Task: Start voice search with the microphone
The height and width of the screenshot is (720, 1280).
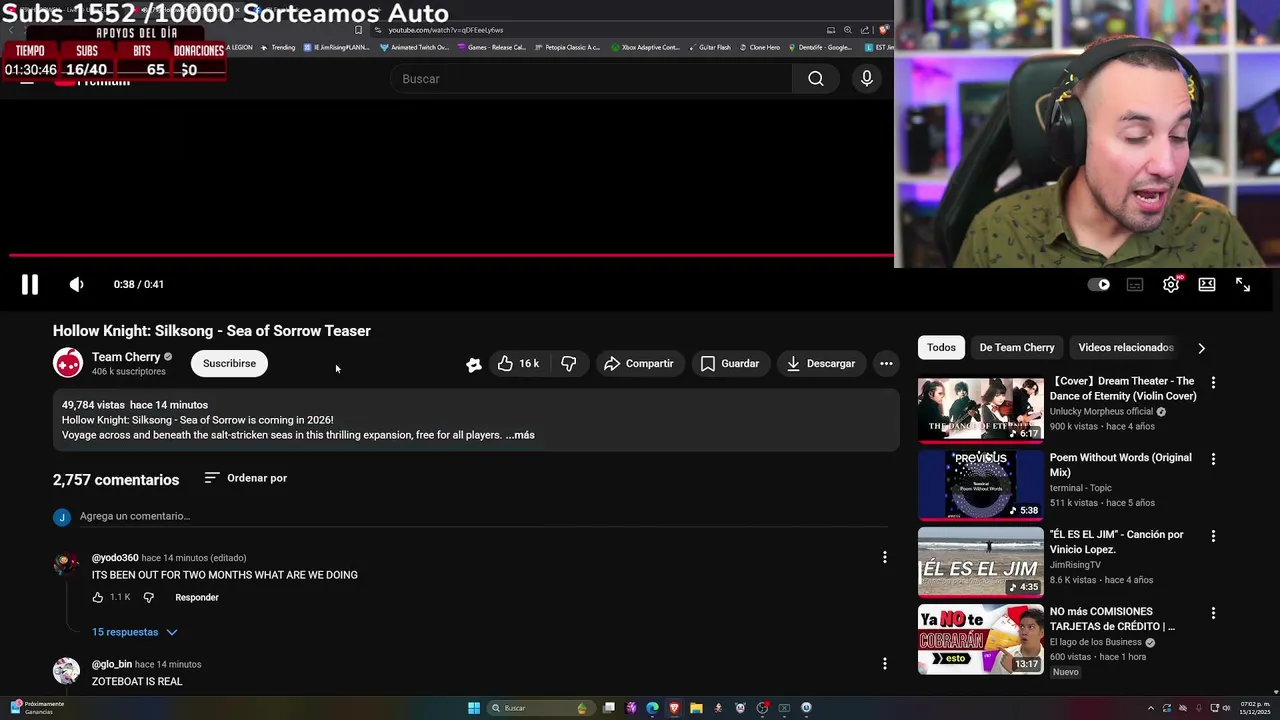Action: coord(867,79)
